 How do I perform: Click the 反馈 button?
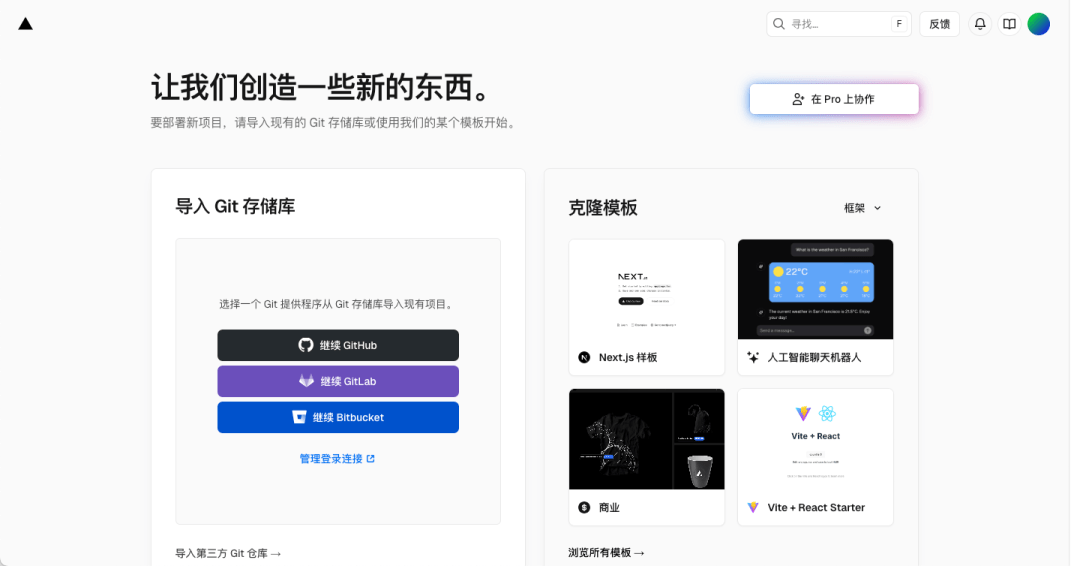(x=939, y=24)
